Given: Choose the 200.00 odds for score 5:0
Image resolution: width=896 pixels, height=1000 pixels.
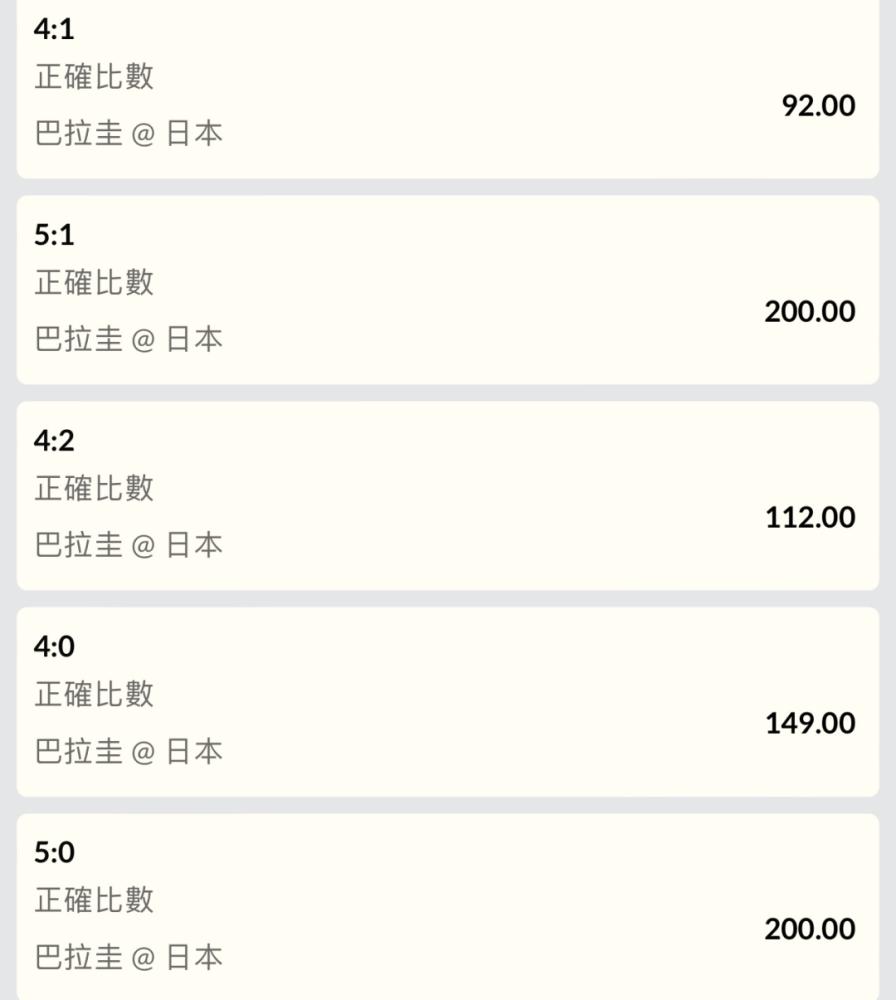Looking at the screenshot, I should click(x=810, y=930).
